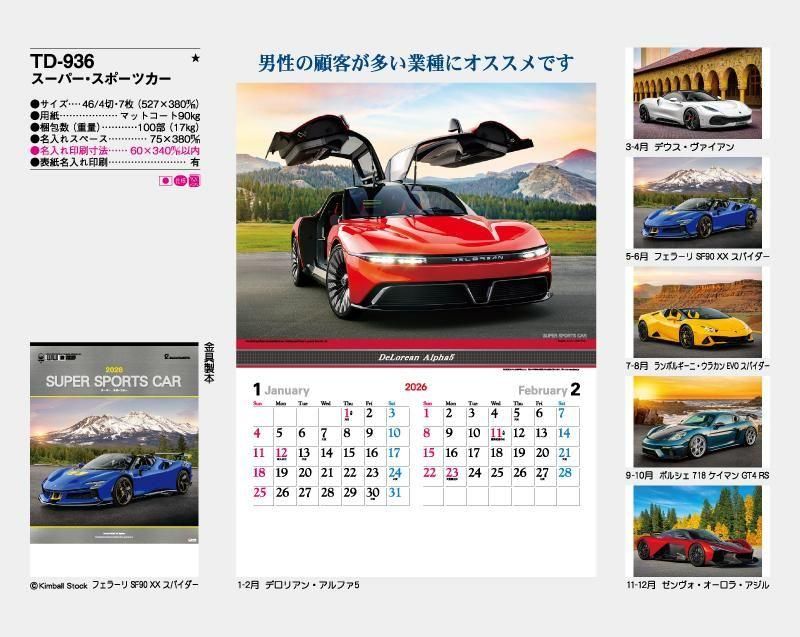
Task: Click caption 3-4月 デウス・ヴァイアン
Action: tap(680, 147)
